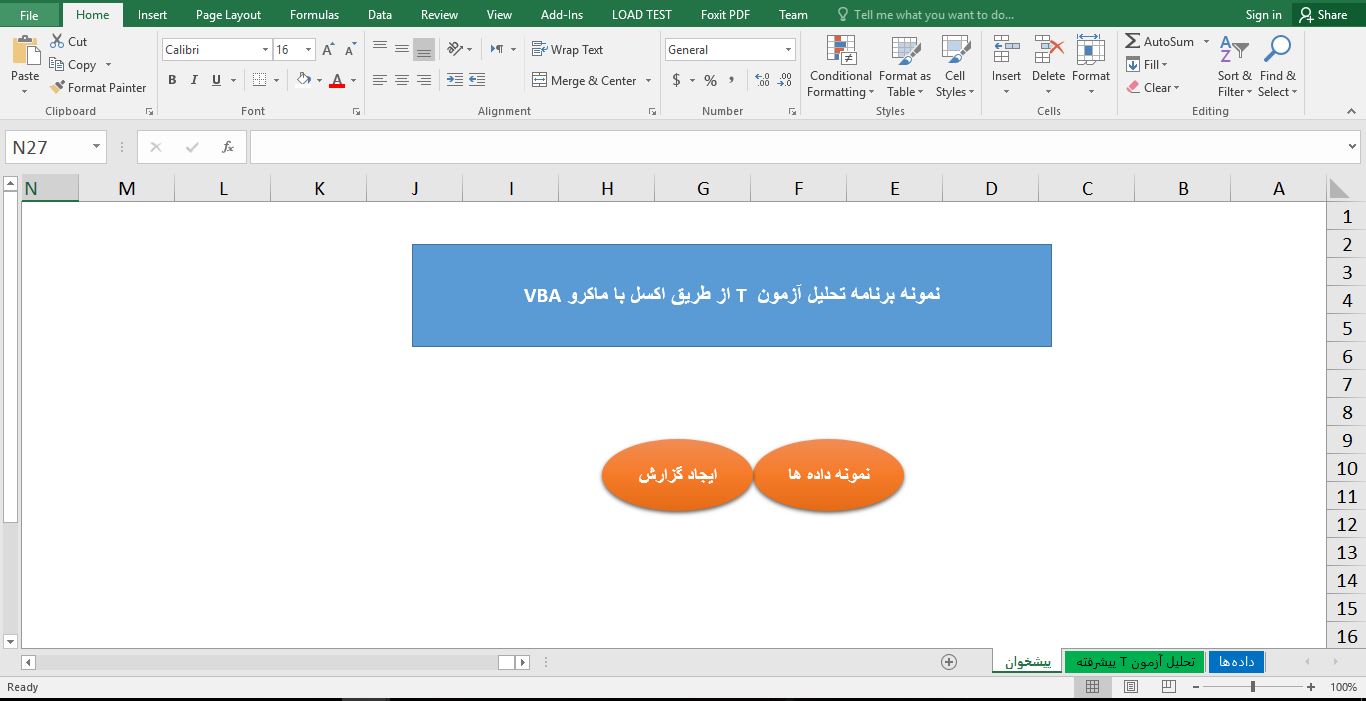Open Format as Table gallery
Viewport: 1366px width, 701px height.
point(905,67)
